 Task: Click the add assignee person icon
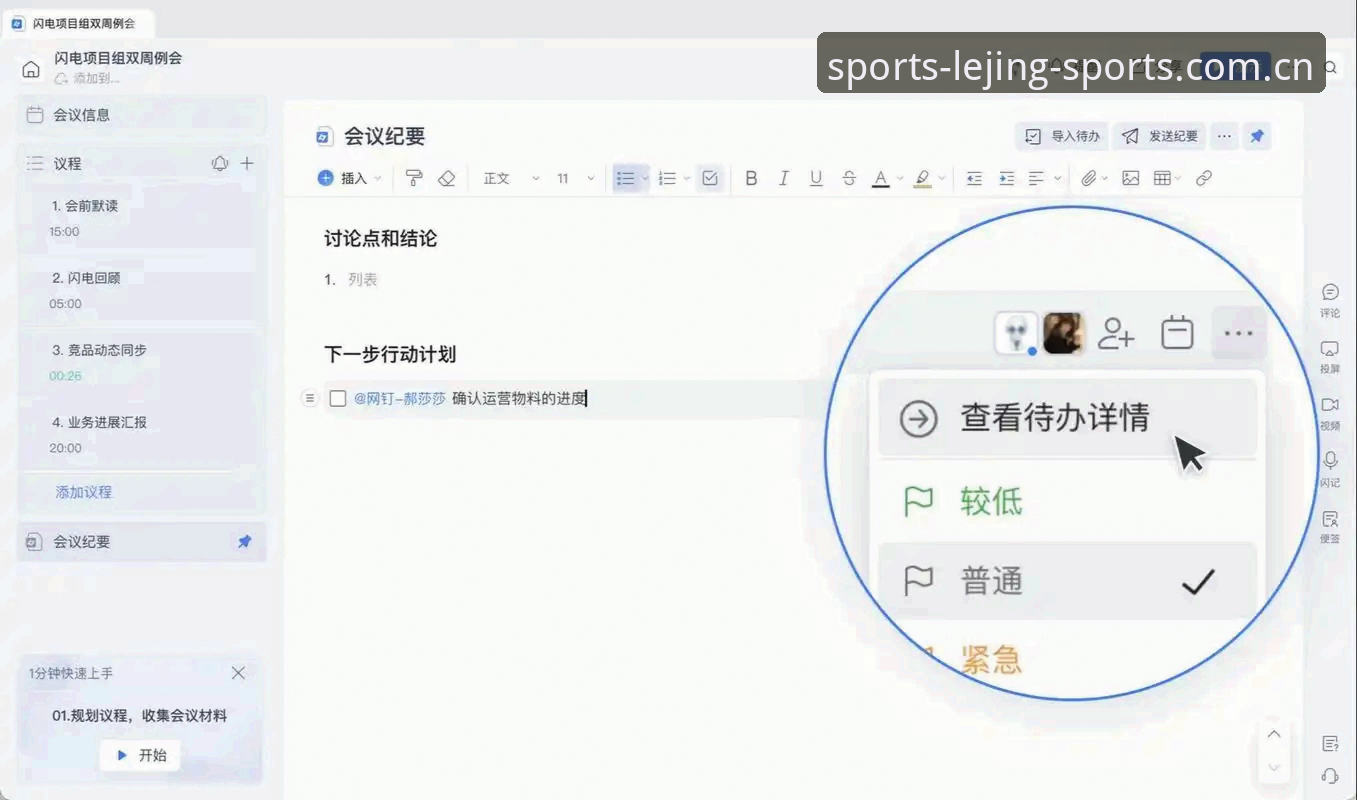point(1116,334)
